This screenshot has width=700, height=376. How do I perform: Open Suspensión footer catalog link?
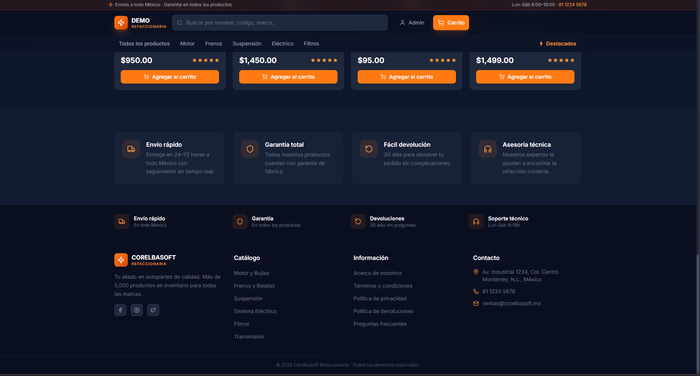click(x=248, y=299)
